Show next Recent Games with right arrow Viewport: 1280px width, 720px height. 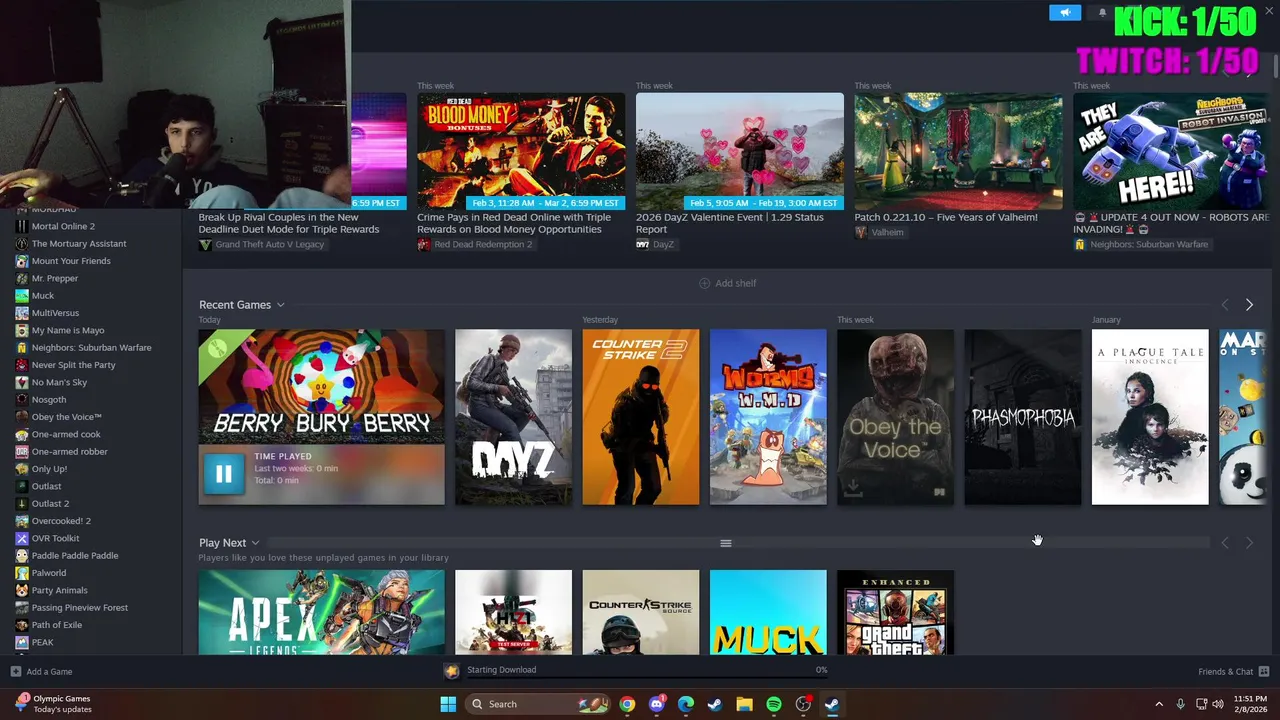pos(1249,304)
